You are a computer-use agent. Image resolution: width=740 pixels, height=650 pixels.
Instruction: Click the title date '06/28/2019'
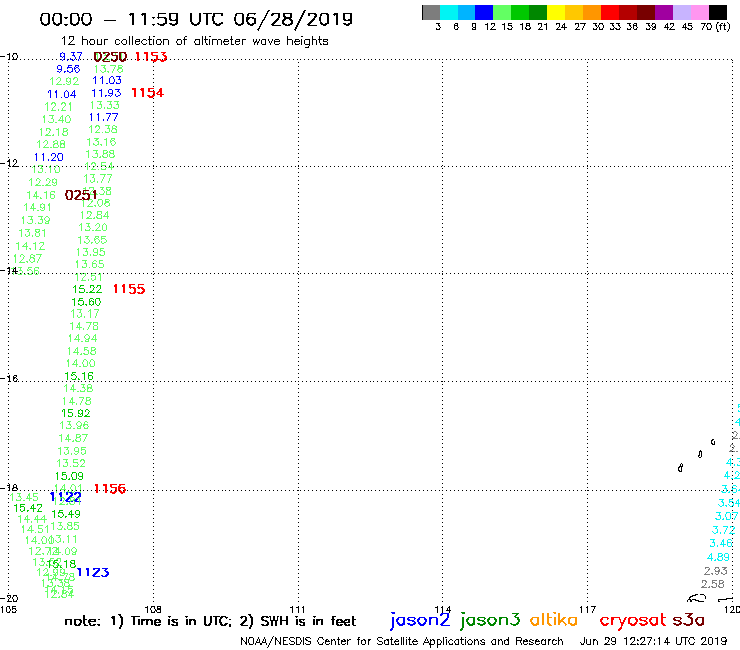(x=293, y=19)
